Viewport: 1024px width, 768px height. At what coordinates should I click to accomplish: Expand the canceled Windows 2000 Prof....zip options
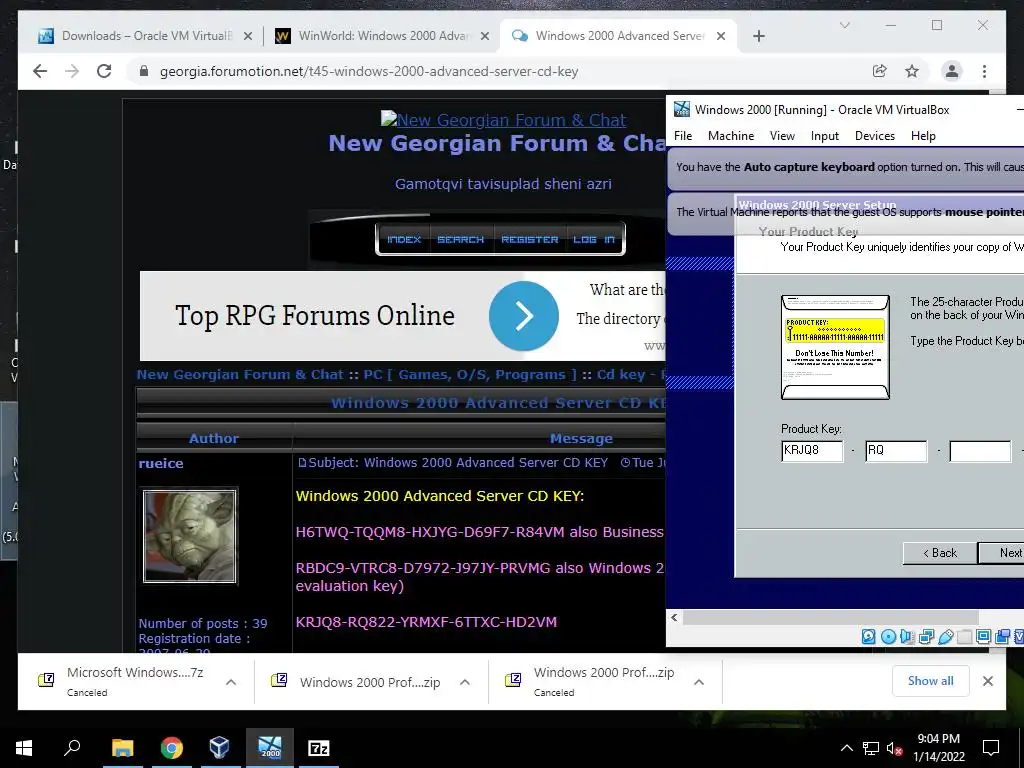(x=698, y=682)
